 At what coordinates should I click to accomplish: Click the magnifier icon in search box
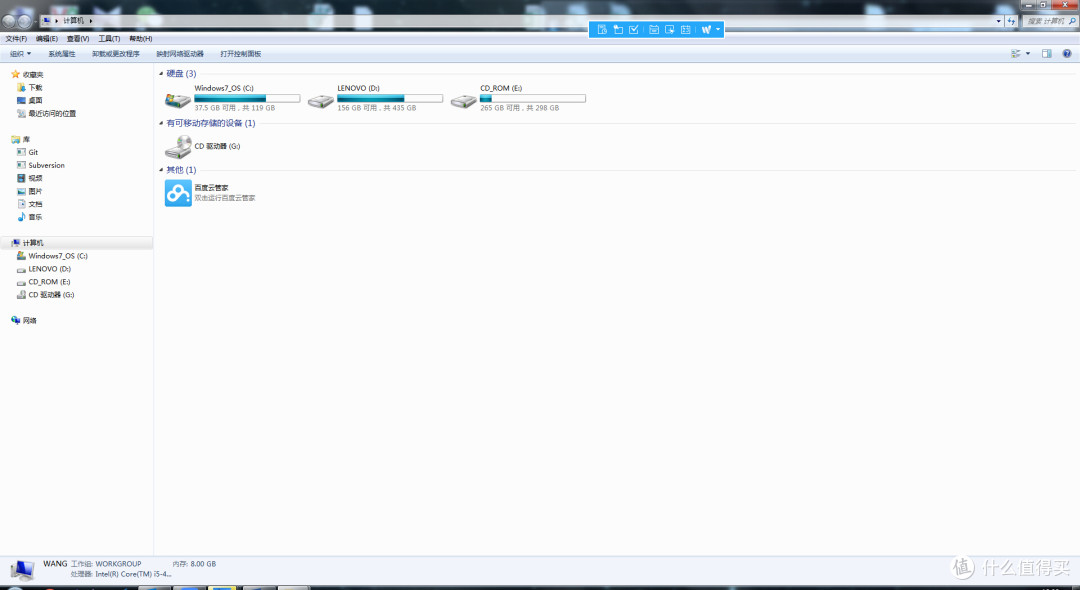(1072, 21)
